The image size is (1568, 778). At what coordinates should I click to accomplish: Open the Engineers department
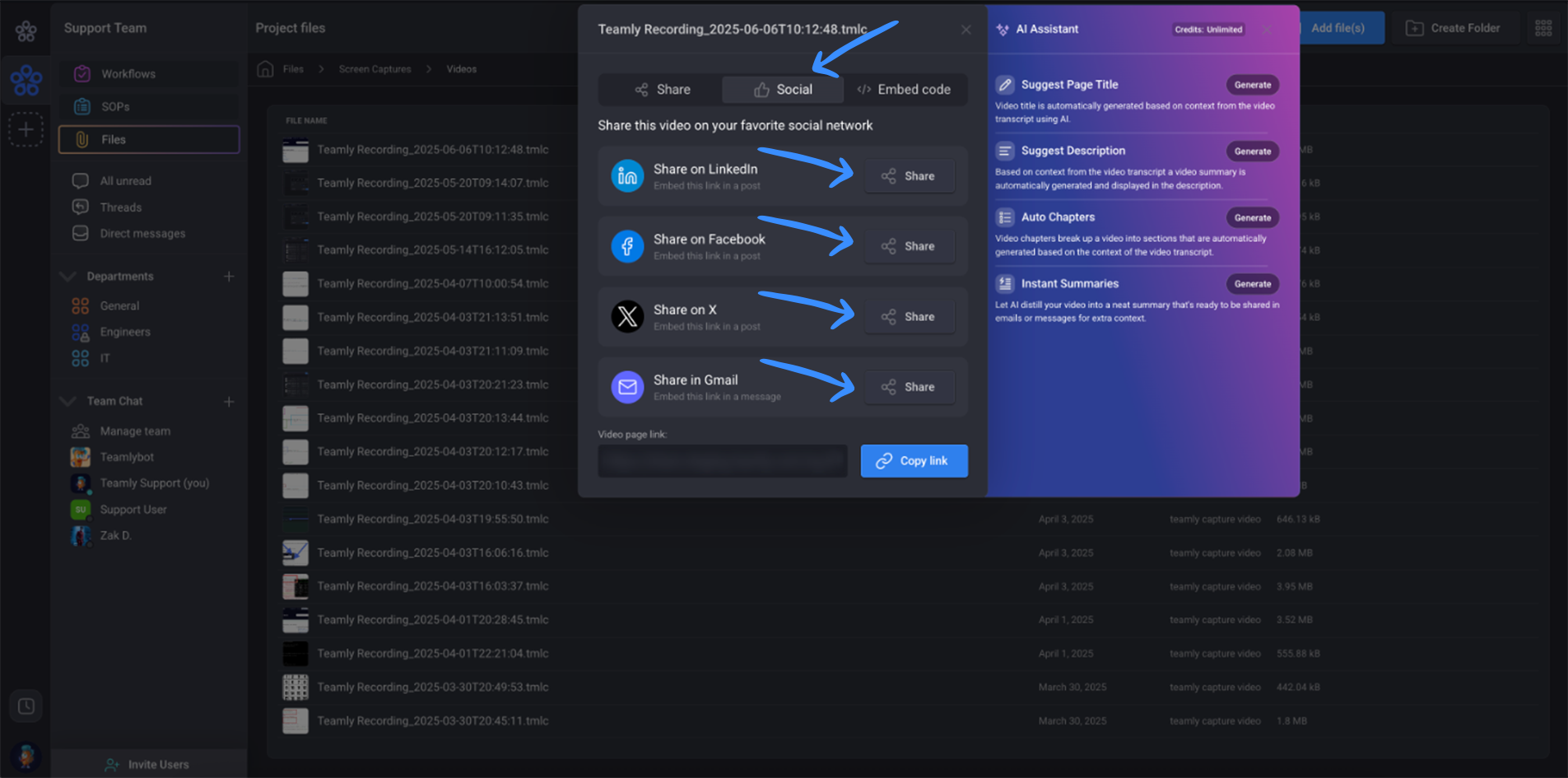(125, 333)
